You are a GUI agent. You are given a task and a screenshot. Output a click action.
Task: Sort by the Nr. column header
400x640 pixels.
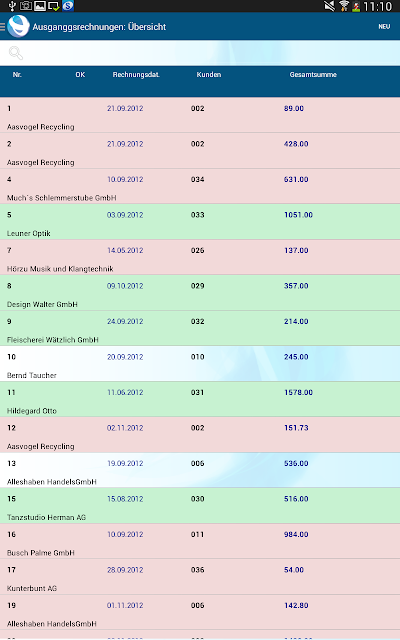click(x=17, y=75)
